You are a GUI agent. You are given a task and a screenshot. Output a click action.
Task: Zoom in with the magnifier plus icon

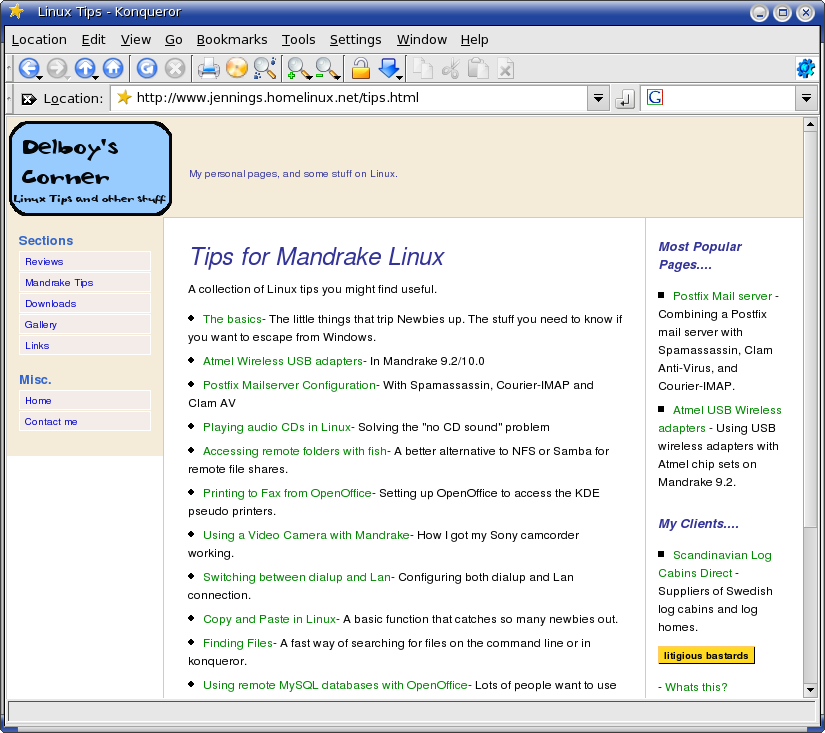pos(297,68)
